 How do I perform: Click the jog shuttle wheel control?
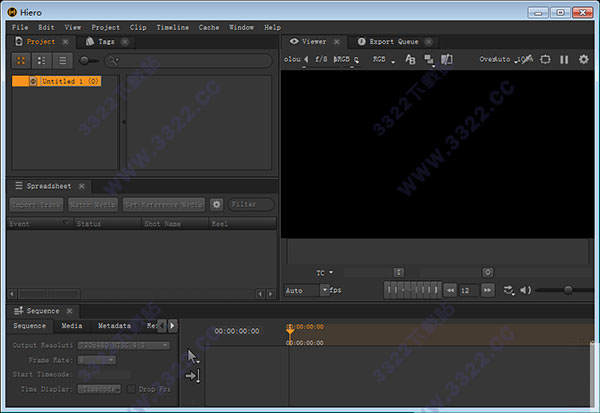pos(412,290)
